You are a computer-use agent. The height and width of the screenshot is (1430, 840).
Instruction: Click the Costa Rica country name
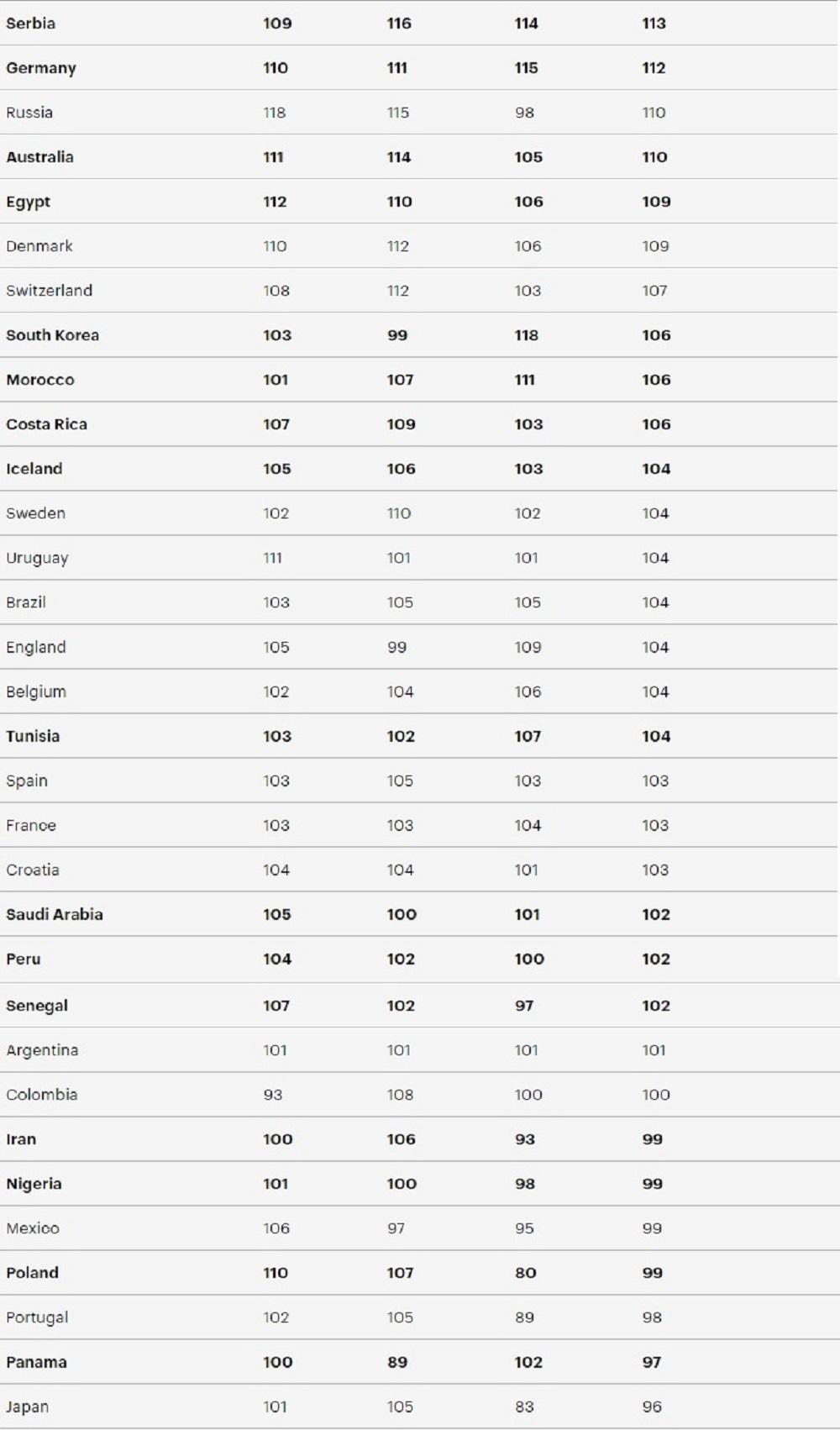(x=46, y=424)
